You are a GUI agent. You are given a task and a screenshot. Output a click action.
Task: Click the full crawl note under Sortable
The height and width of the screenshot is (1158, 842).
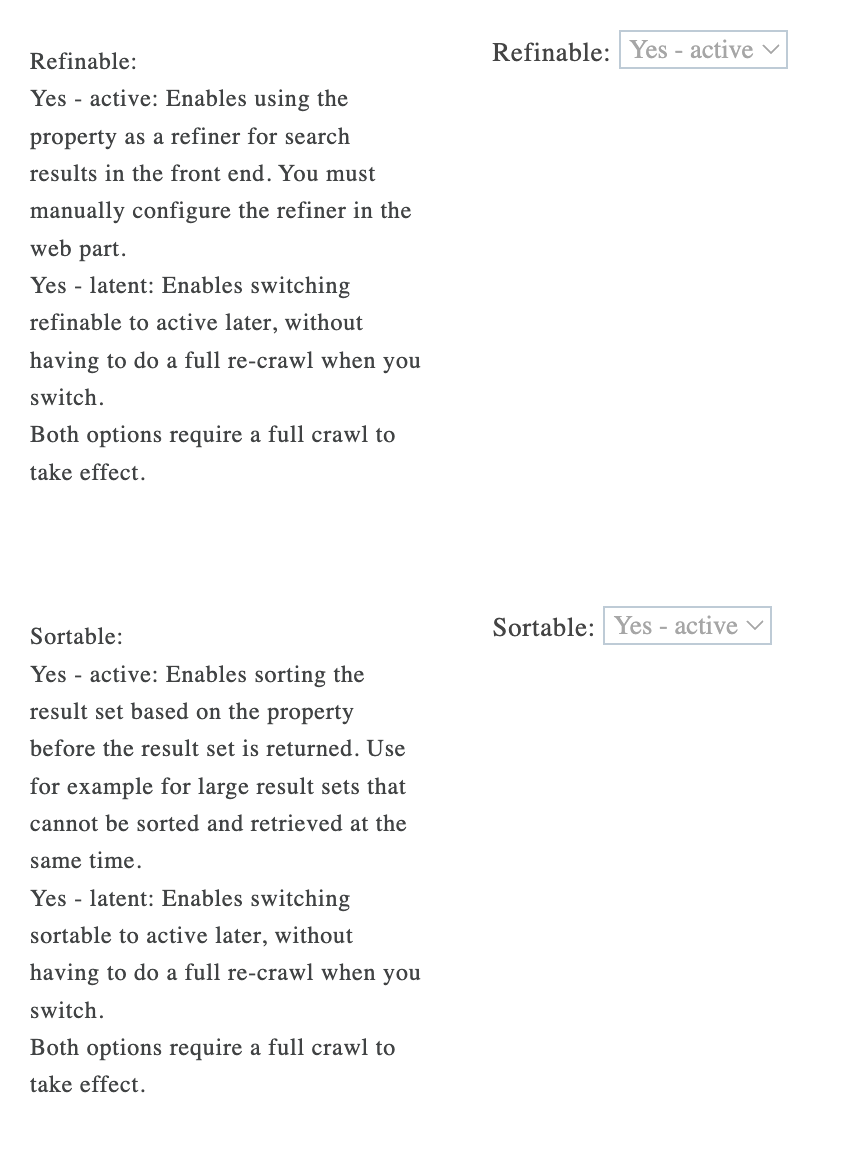click(210, 1066)
